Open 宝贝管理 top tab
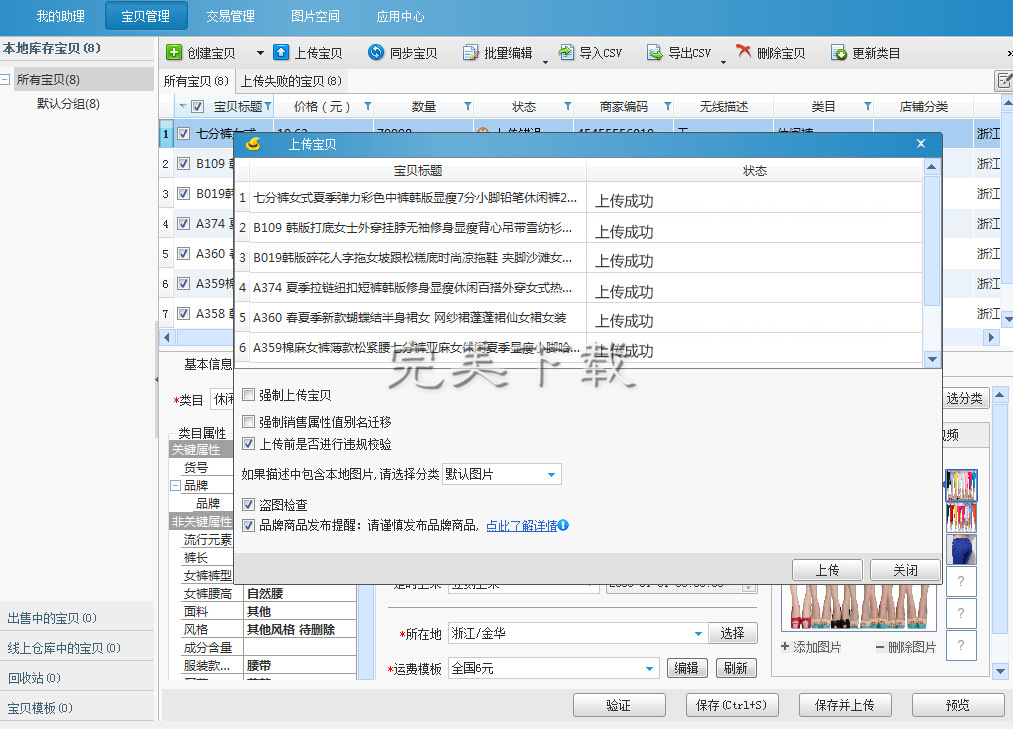The height and width of the screenshot is (729, 1013). 146,16
